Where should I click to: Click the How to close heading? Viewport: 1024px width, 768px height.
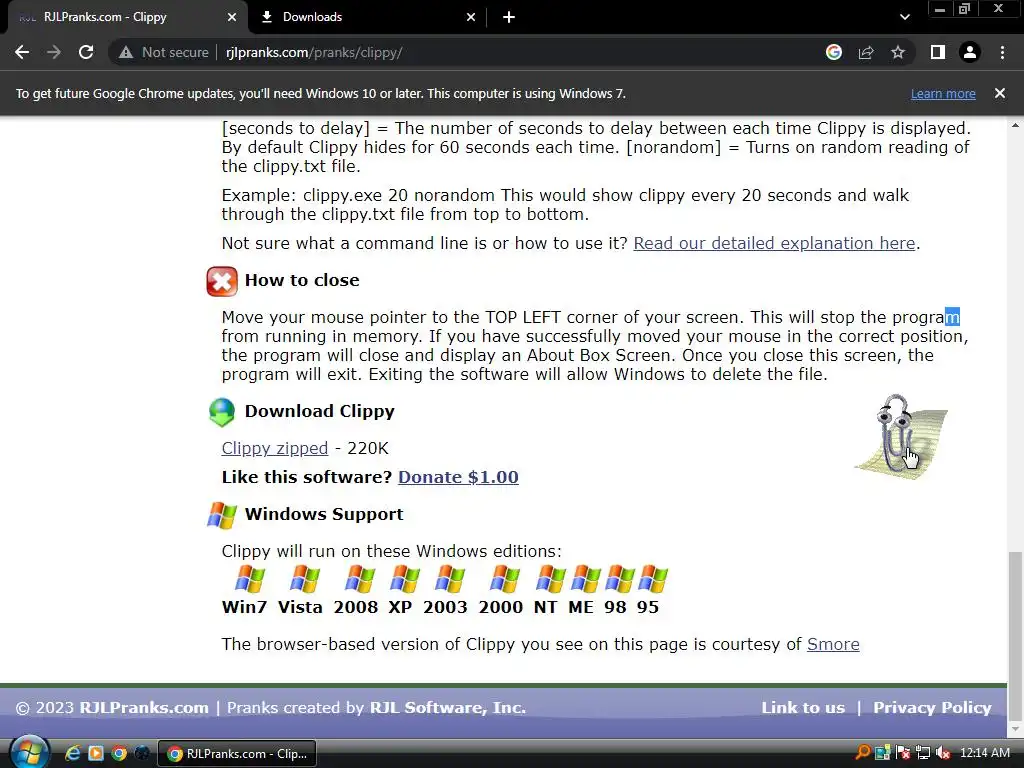pos(302,280)
